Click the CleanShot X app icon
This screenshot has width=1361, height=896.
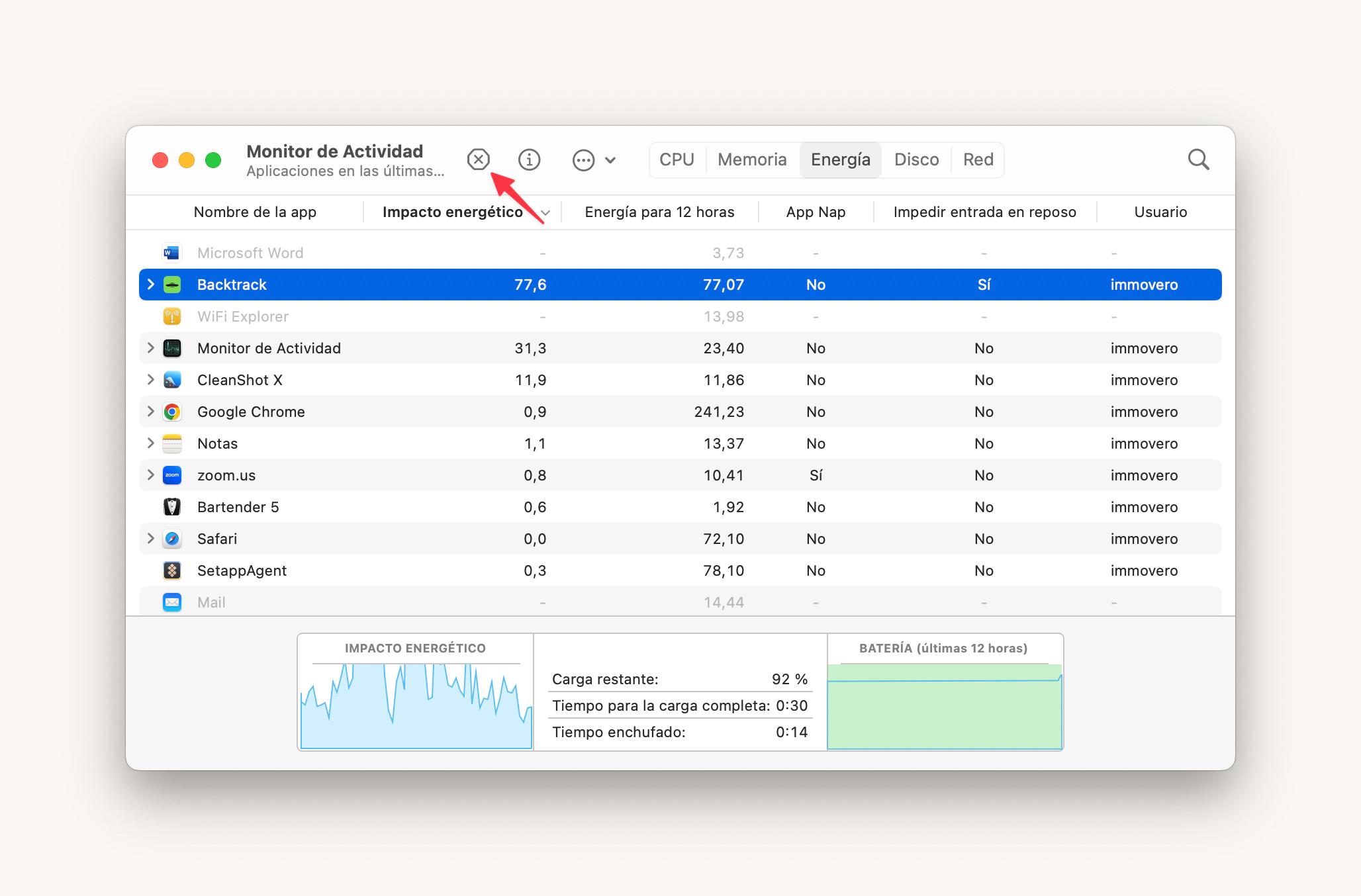pyautogui.click(x=172, y=380)
